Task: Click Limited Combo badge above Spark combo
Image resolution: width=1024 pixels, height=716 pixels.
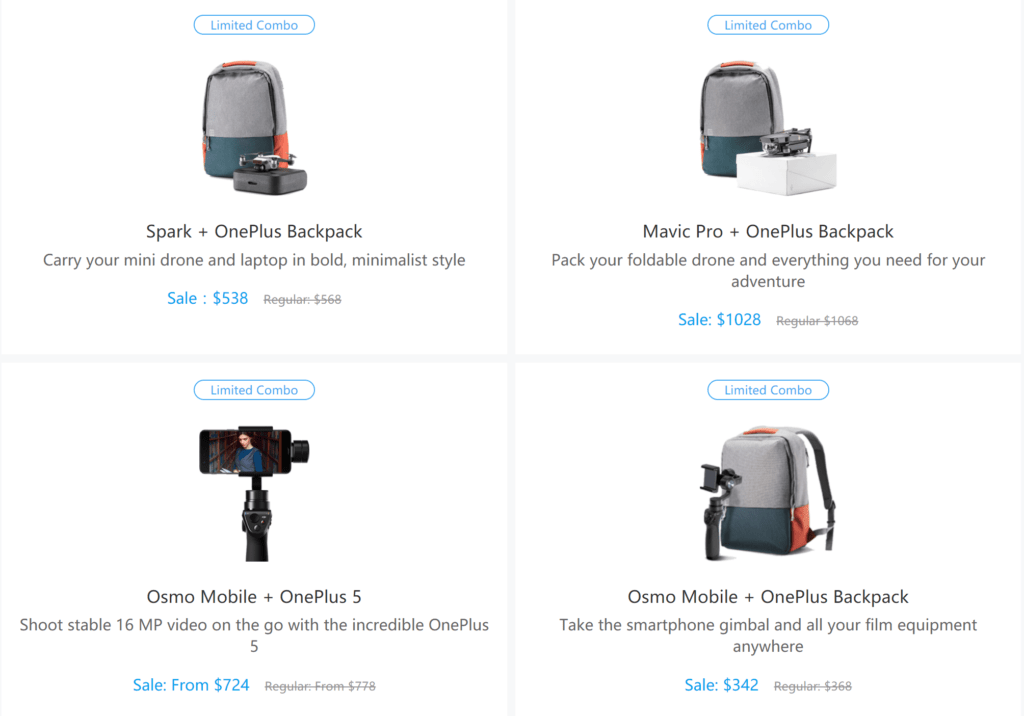Action: pyautogui.click(x=254, y=25)
